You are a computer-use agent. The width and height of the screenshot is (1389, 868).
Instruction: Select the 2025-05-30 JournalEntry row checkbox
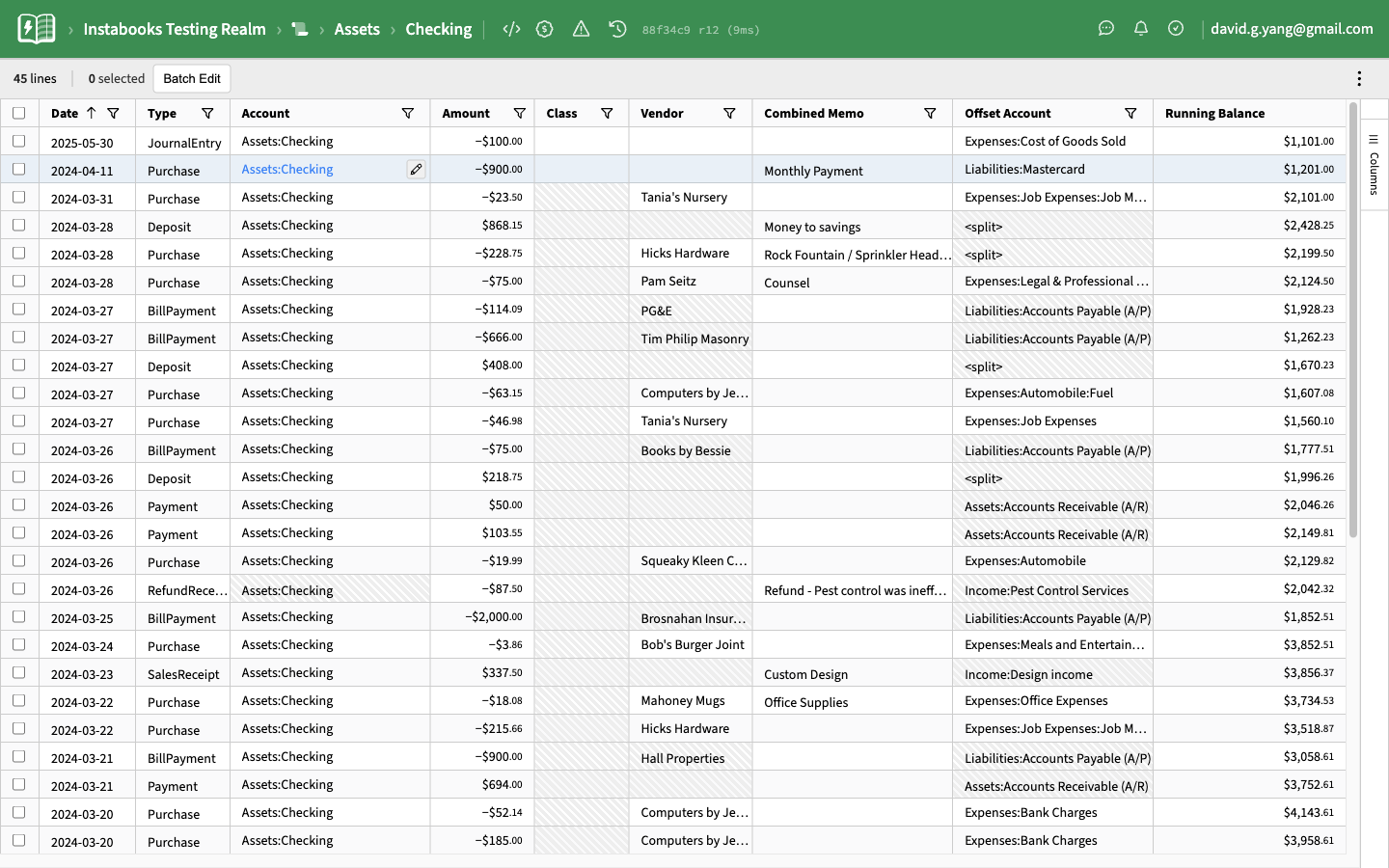(19, 141)
